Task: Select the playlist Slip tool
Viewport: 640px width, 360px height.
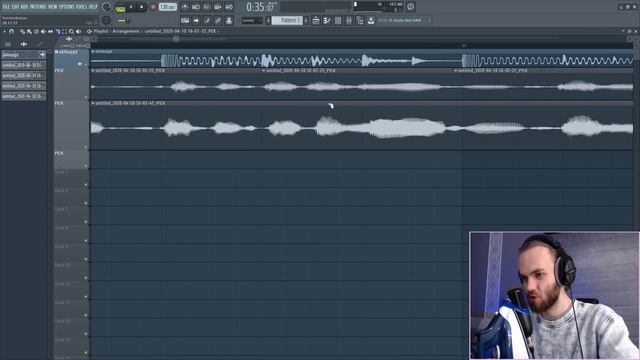Action: 50,31
